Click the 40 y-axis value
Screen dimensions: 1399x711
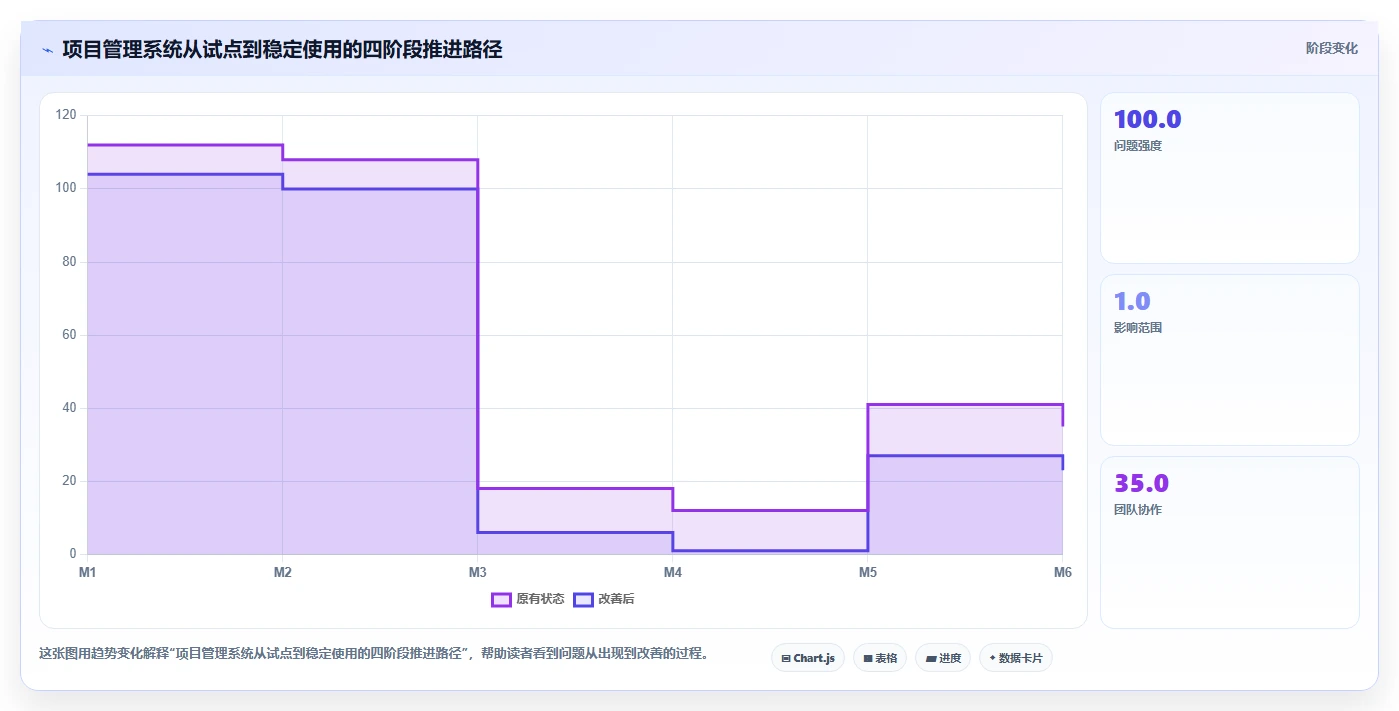click(x=69, y=408)
